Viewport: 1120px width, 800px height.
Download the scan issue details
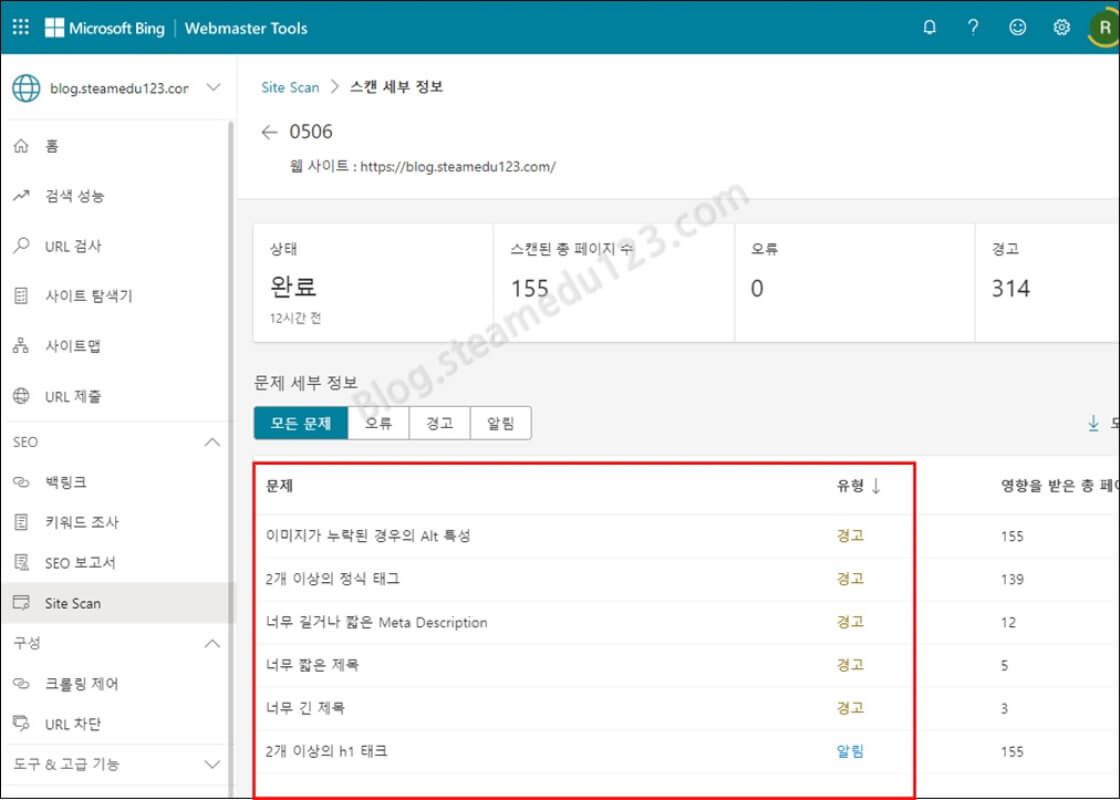(1093, 422)
